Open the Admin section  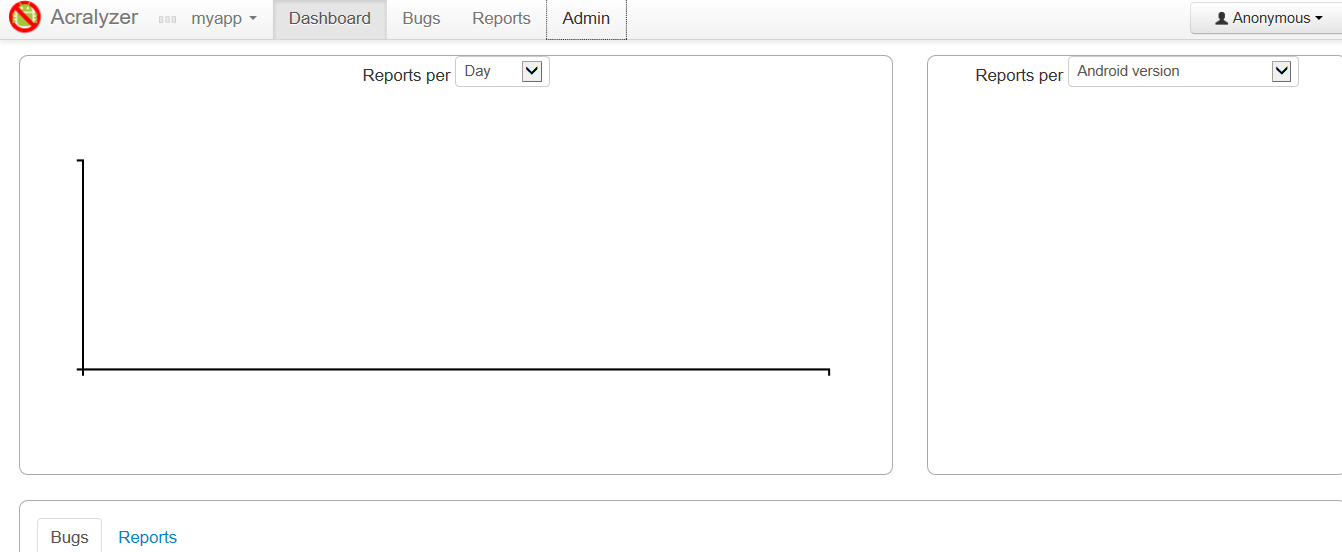pyautogui.click(x=586, y=19)
